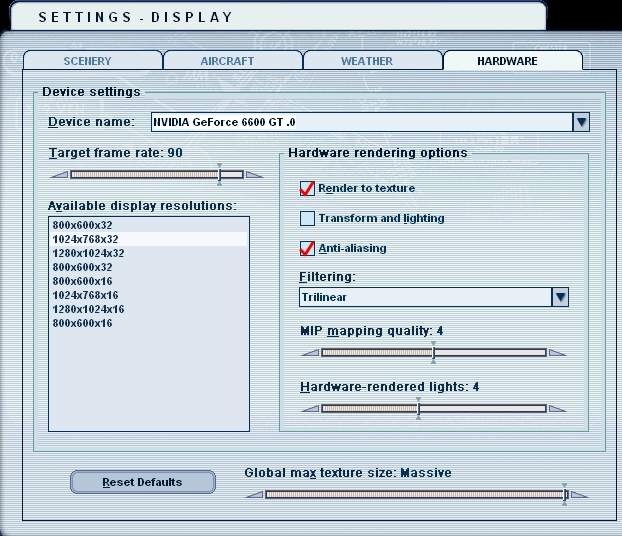
Task: Expand the Filtering dropdown arrow
Action: click(560, 297)
